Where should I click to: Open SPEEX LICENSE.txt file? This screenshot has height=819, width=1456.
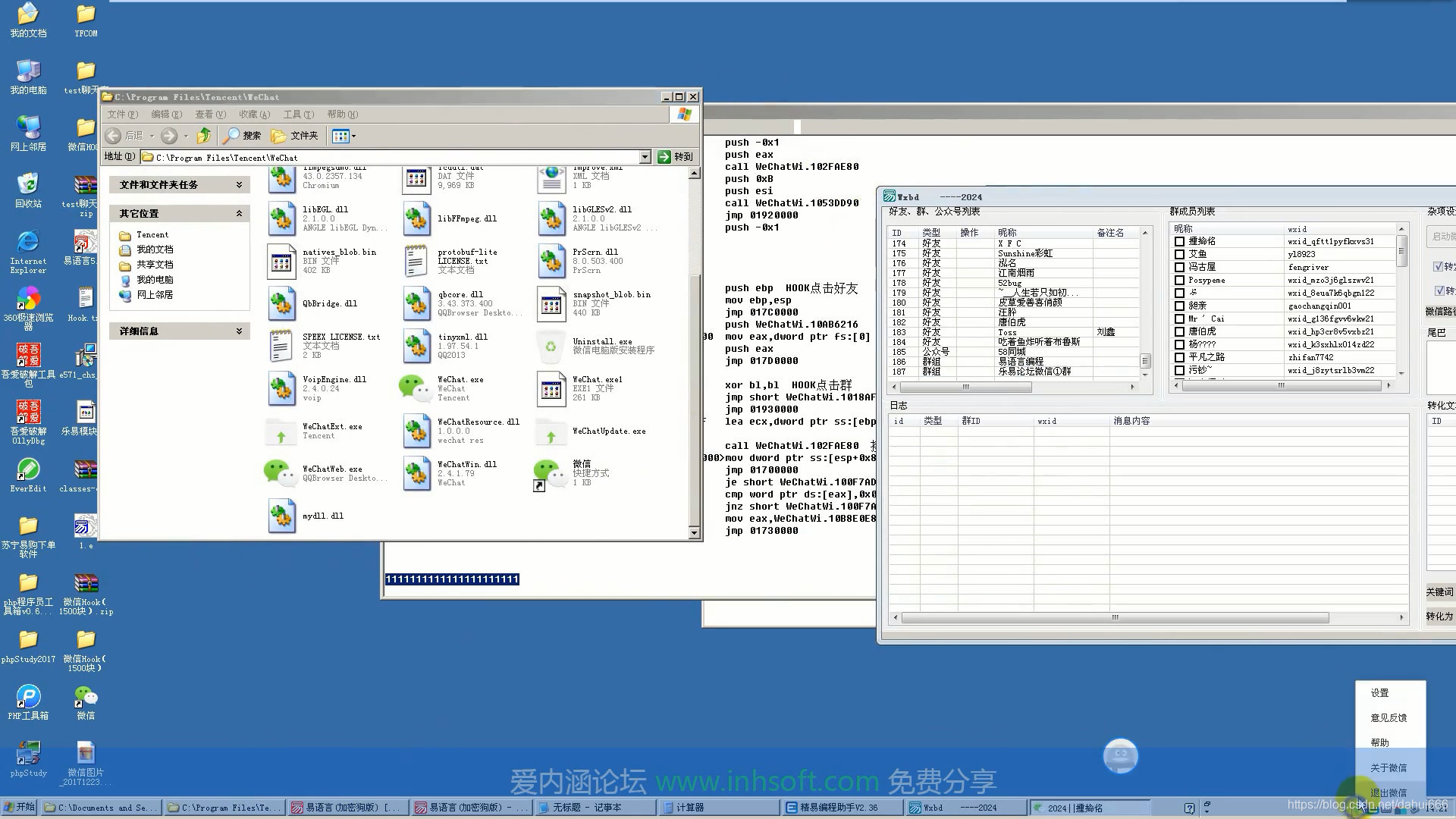281,346
